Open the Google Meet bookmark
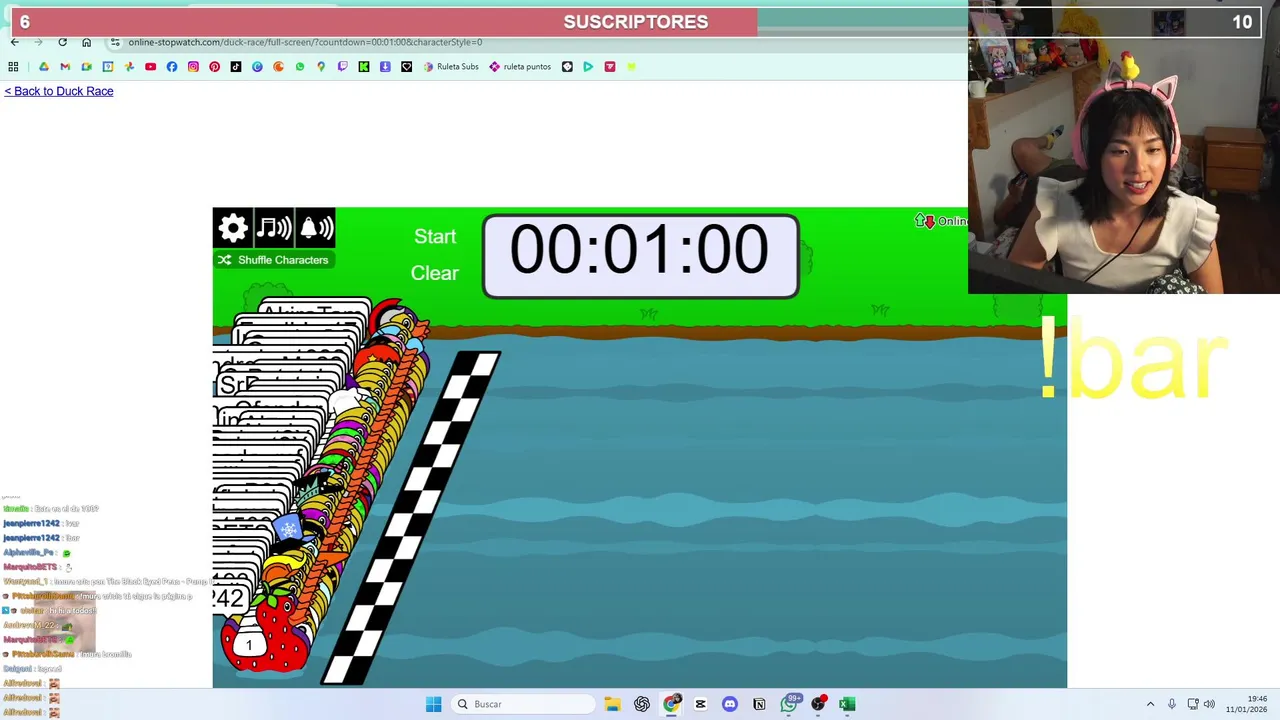 (x=87, y=67)
